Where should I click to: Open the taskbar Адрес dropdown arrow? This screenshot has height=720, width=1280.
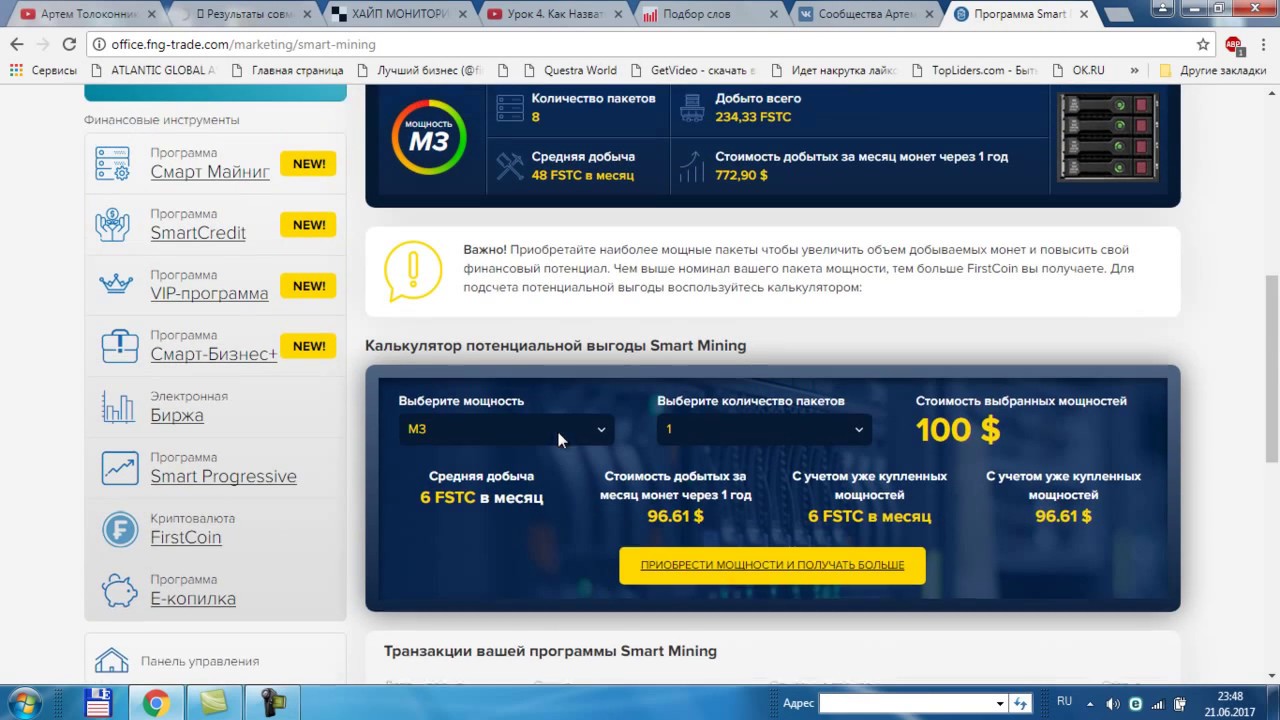point(999,704)
